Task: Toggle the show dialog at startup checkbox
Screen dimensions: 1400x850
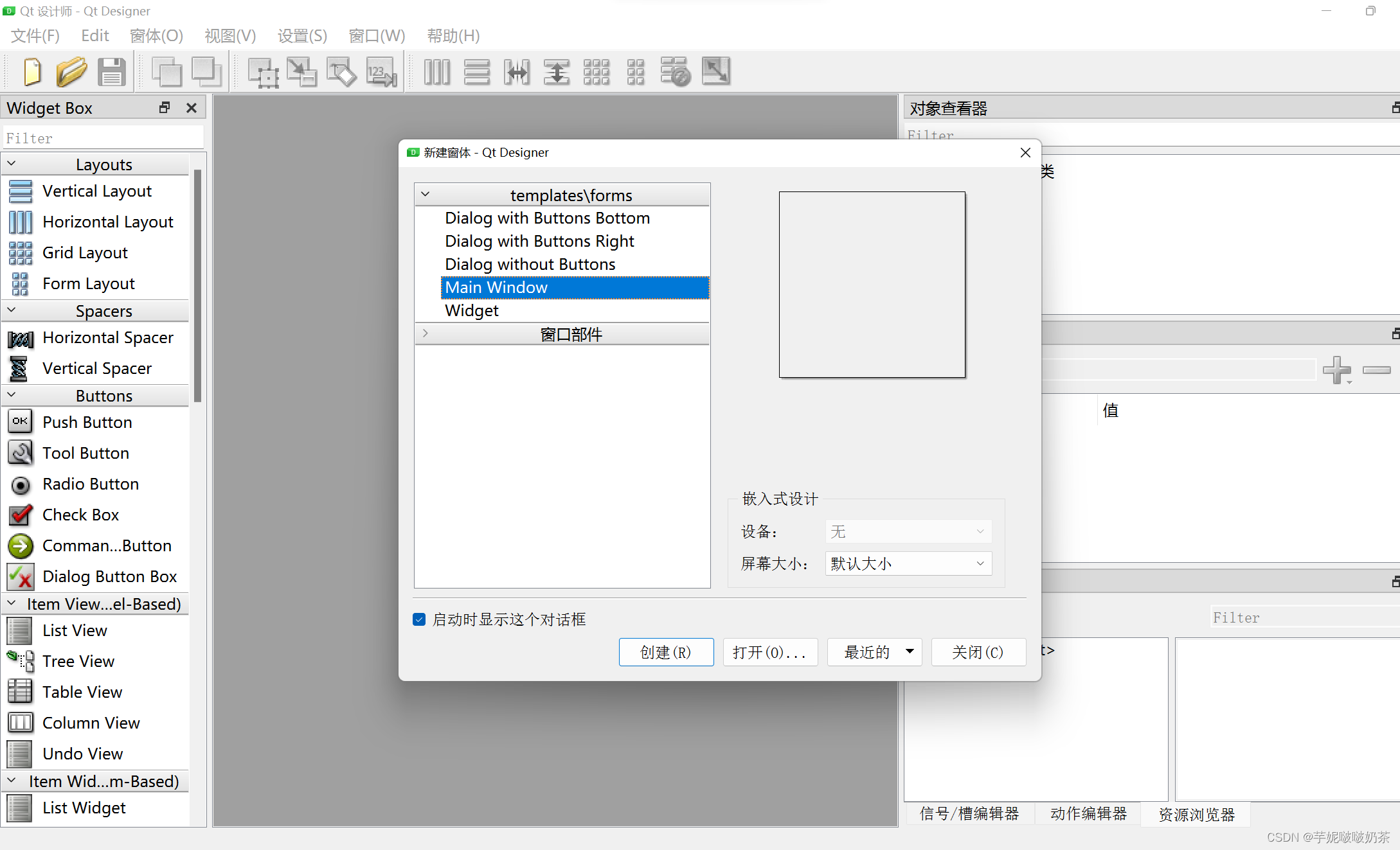Action: coord(419,619)
